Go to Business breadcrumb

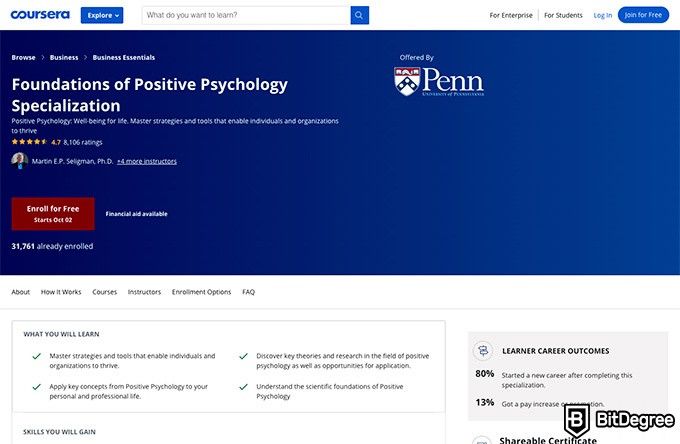pyautogui.click(x=64, y=57)
